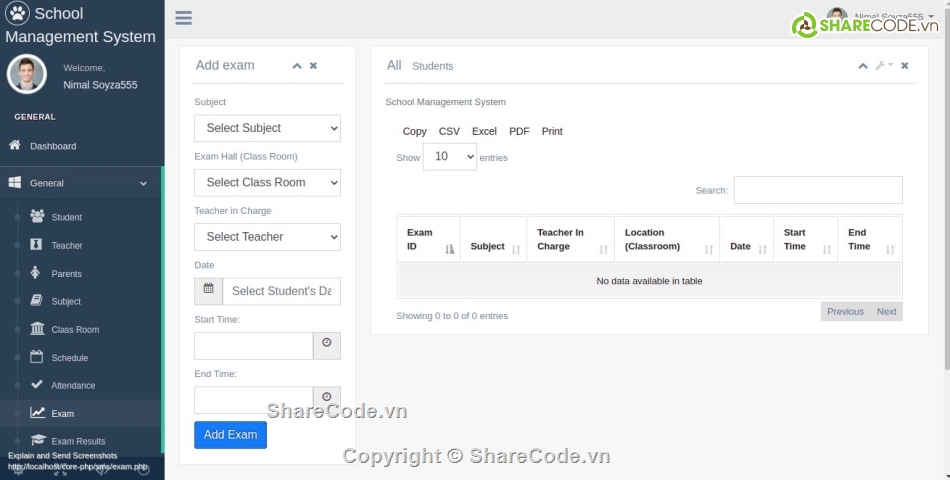Click the clock icon for End Time
The image size is (950, 480).
[327, 400]
